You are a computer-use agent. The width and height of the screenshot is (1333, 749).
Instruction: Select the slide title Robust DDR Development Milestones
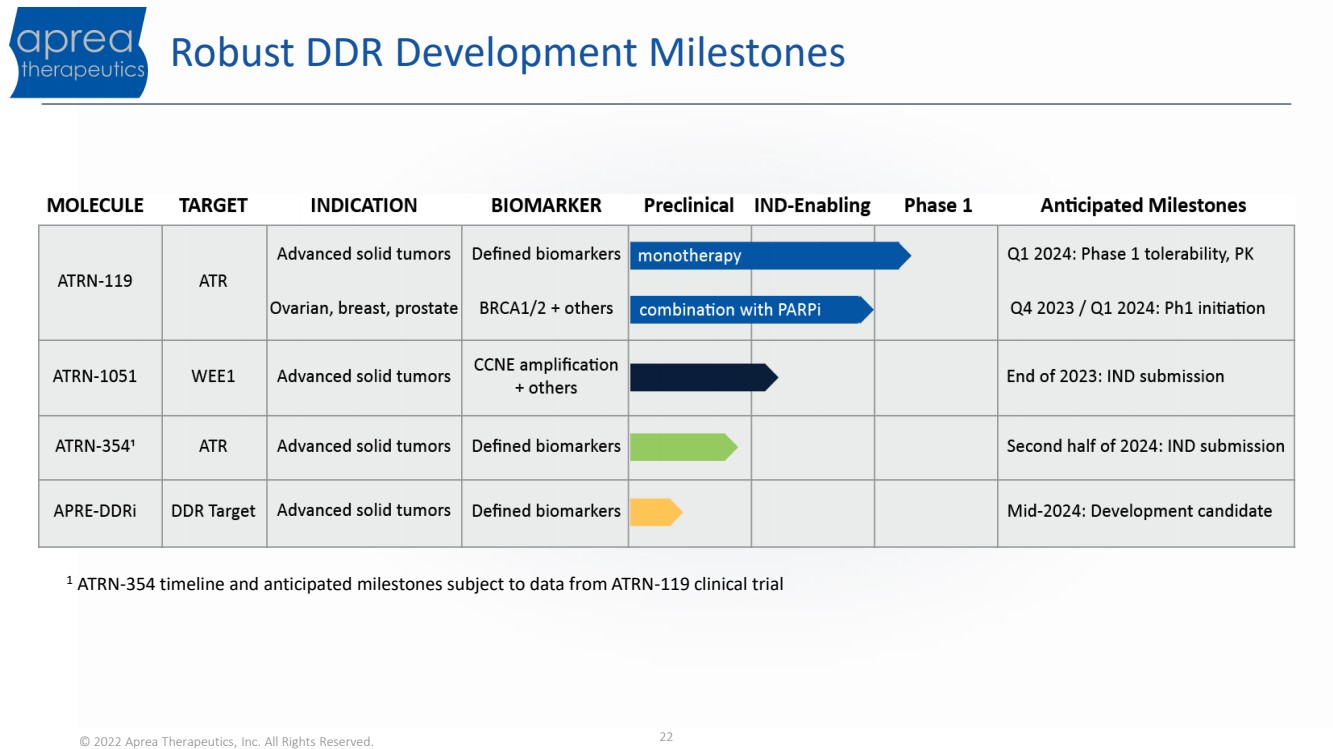(508, 53)
